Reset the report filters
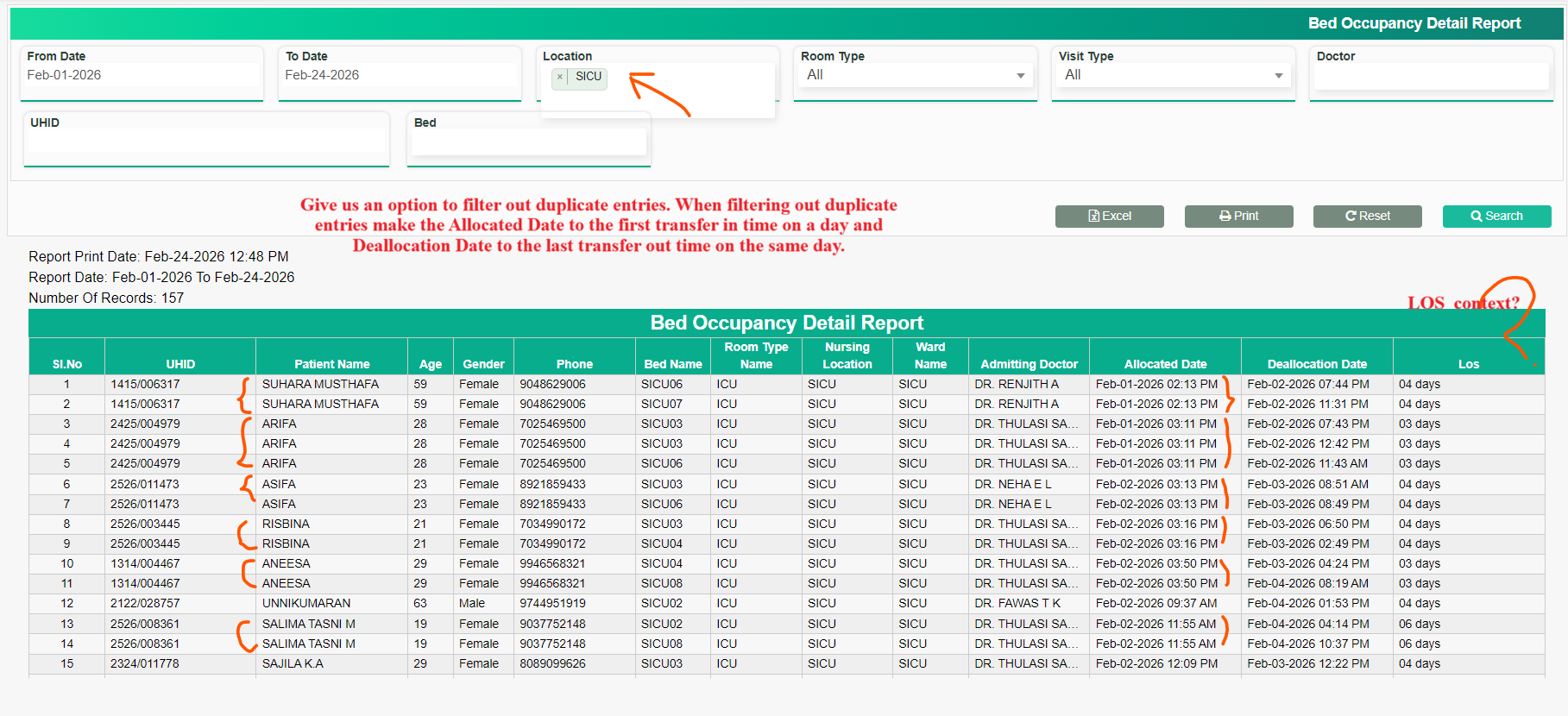Screen dimensions: 1568x716 (x=1367, y=216)
